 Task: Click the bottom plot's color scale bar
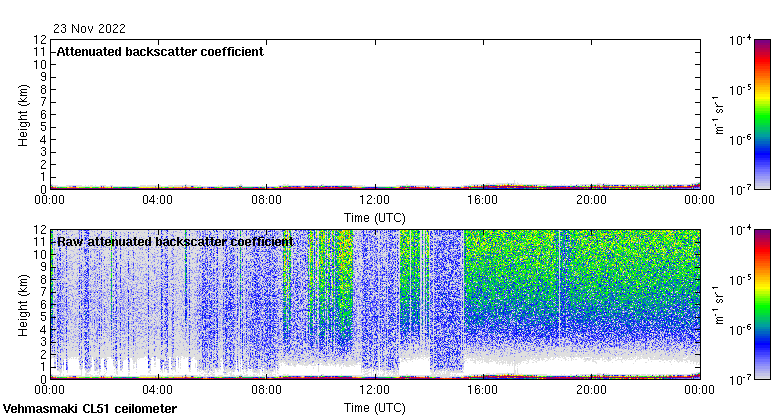[762, 305]
